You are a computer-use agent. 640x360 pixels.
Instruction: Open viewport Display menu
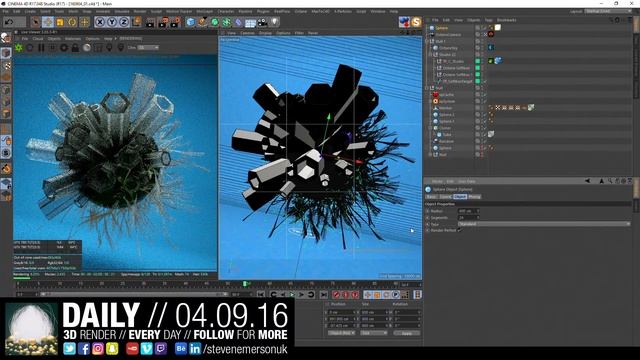(x=265, y=33)
